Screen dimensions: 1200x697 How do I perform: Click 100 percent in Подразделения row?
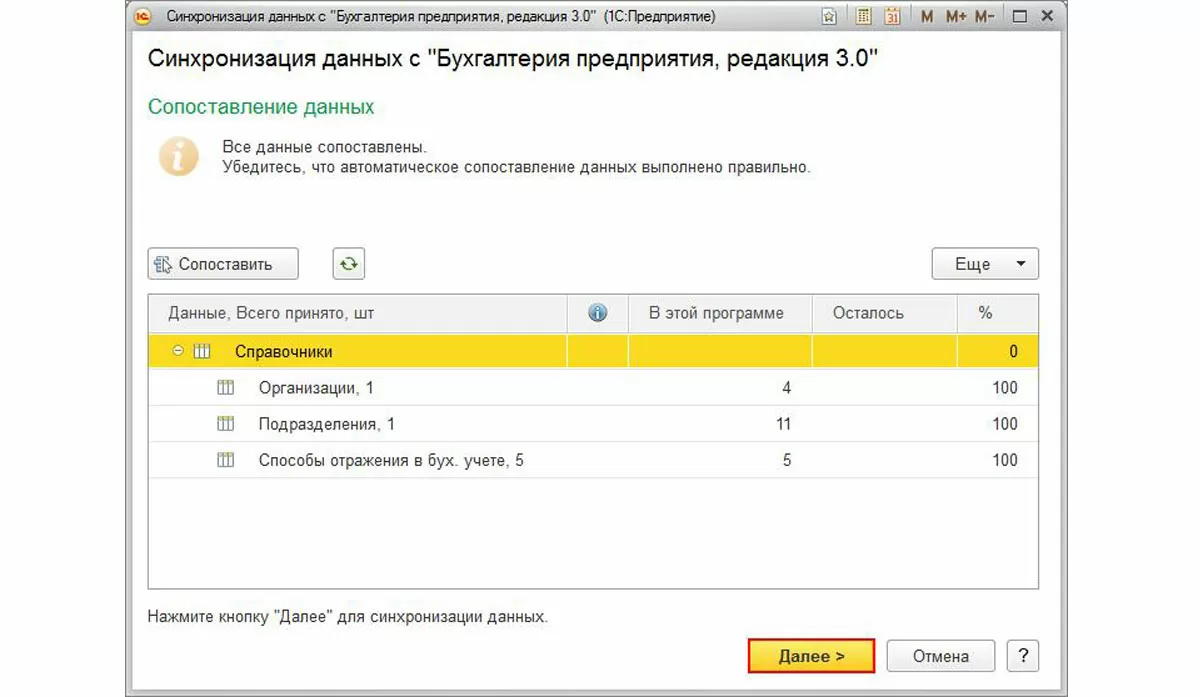pyautogui.click(x=1005, y=424)
